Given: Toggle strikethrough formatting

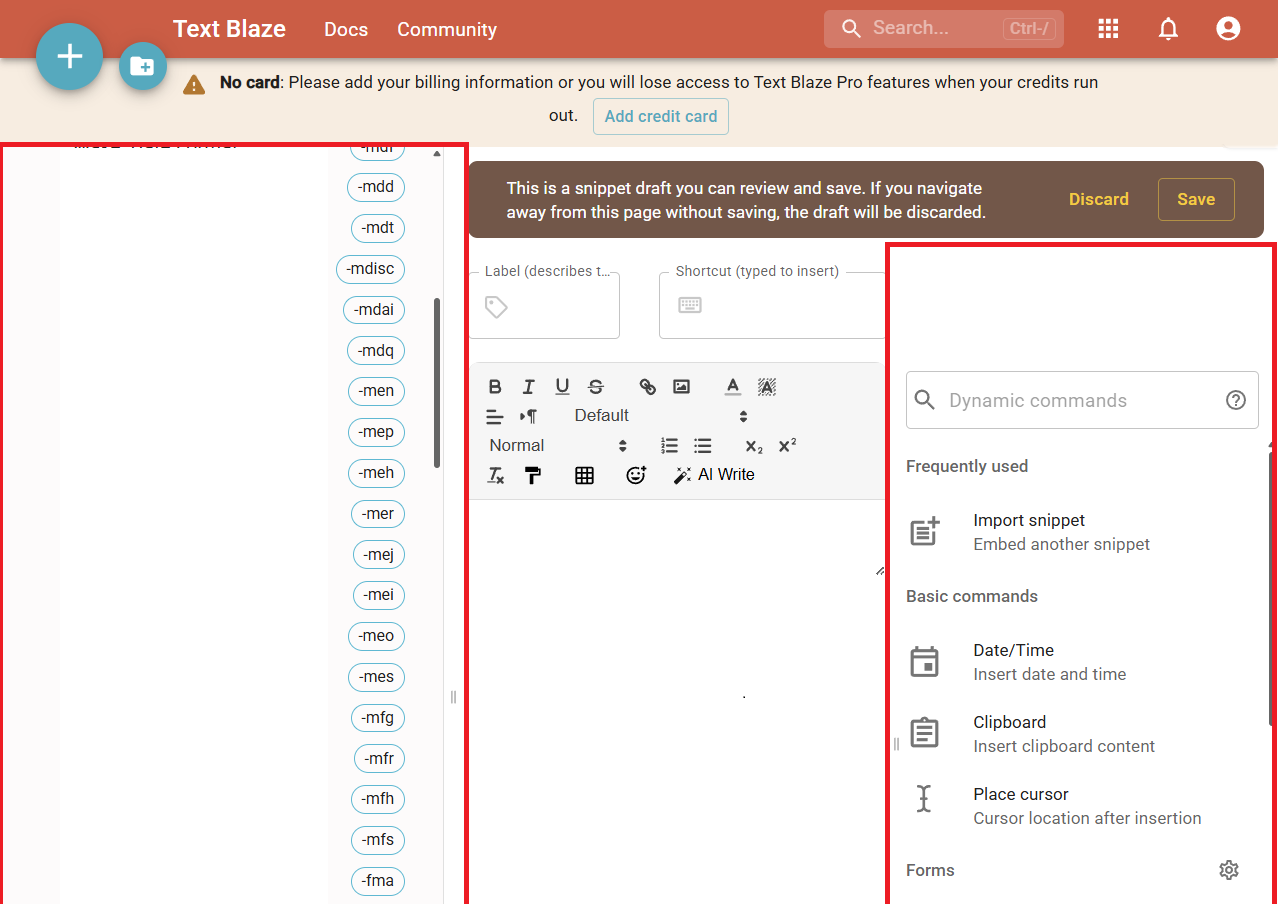Looking at the screenshot, I should [596, 387].
